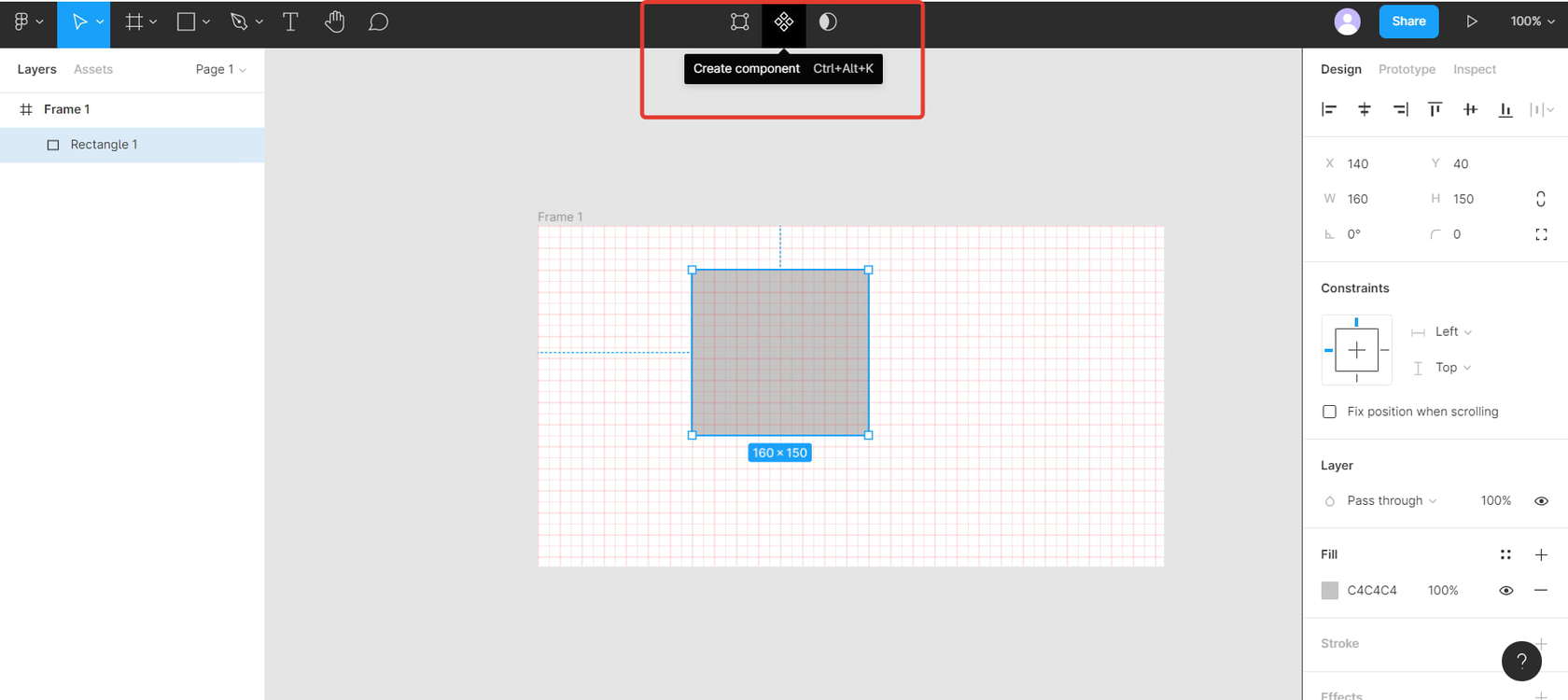Click the blue Share button
The width and height of the screenshot is (1568, 700).
point(1408,21)
